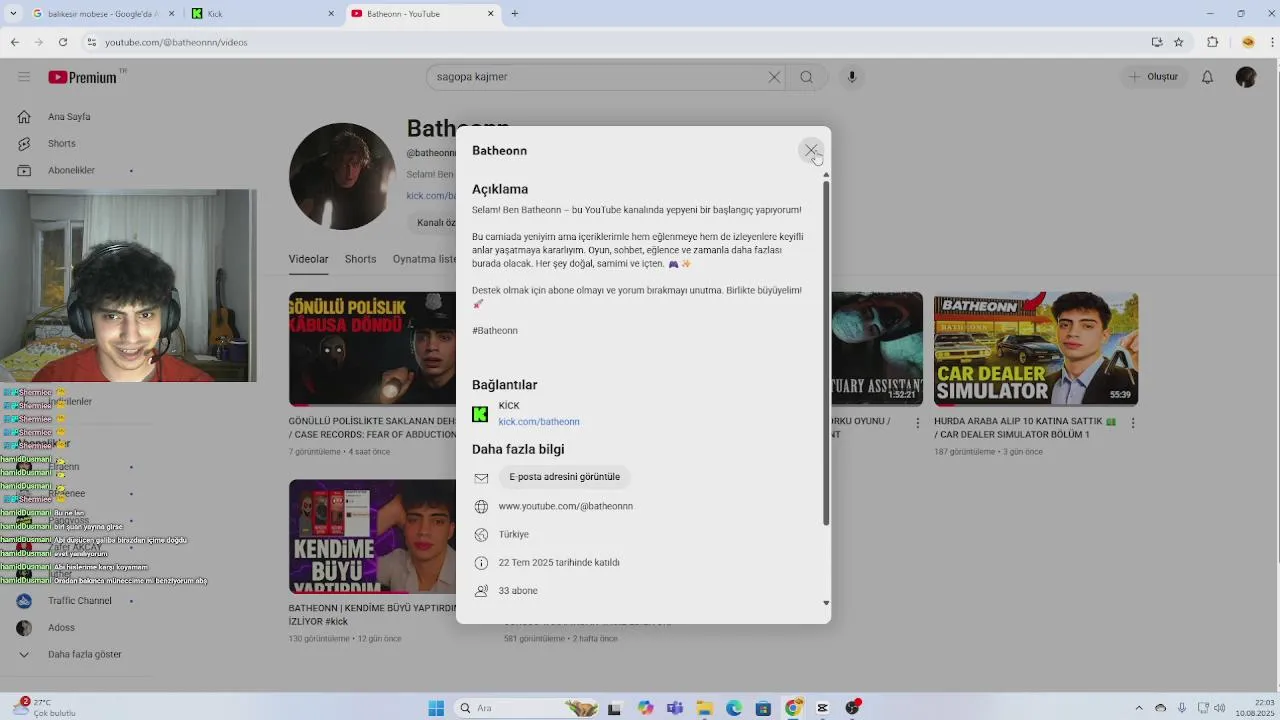The height and width of the screenshot is (720, 1280).
Task: Bookmark this page with the star icon
Action: pos(1179,42)
